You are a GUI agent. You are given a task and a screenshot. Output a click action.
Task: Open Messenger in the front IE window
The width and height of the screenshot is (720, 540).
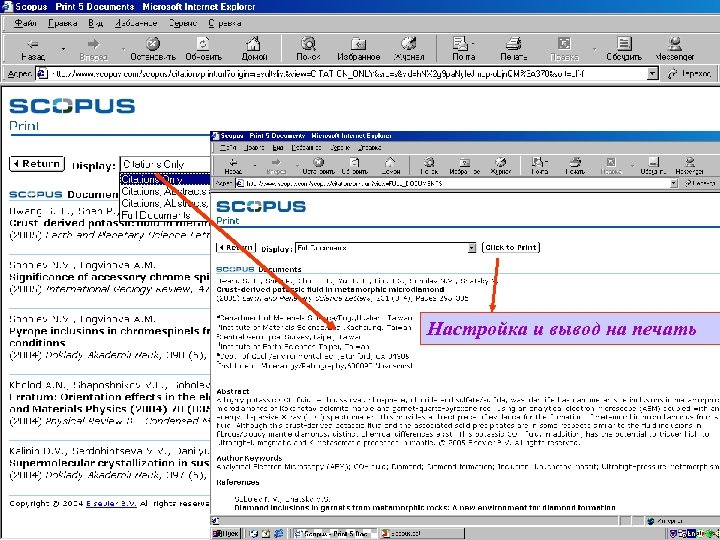pos(689,166)
